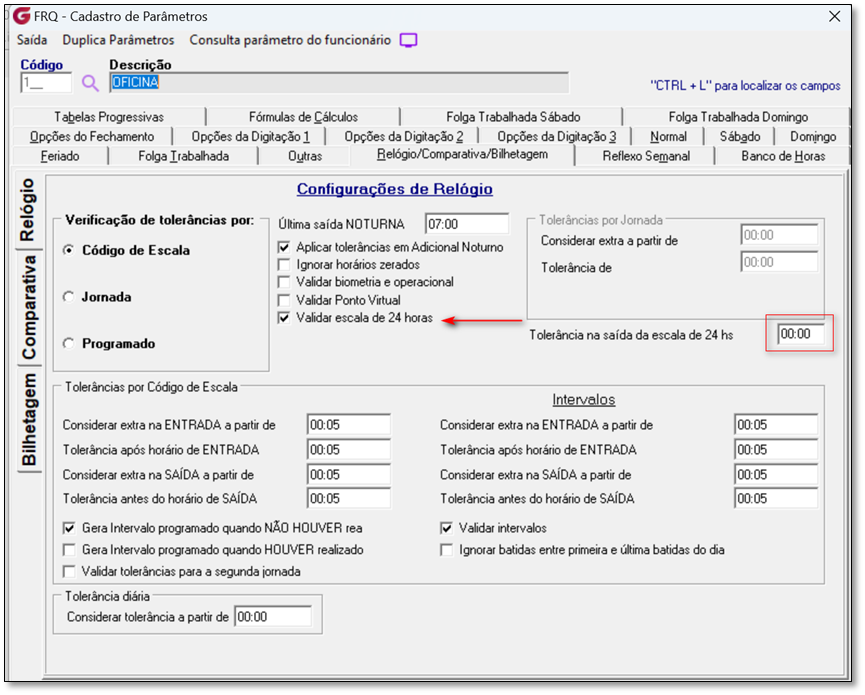Click Última saída NOTURNA time field
This screenshot has height=695, width=865.
tap(467, 224)
